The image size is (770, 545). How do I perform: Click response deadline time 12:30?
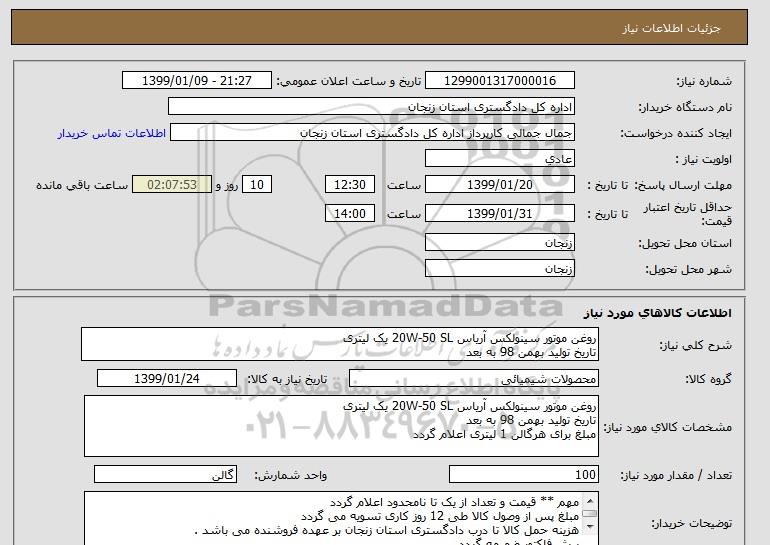(350, 185)
